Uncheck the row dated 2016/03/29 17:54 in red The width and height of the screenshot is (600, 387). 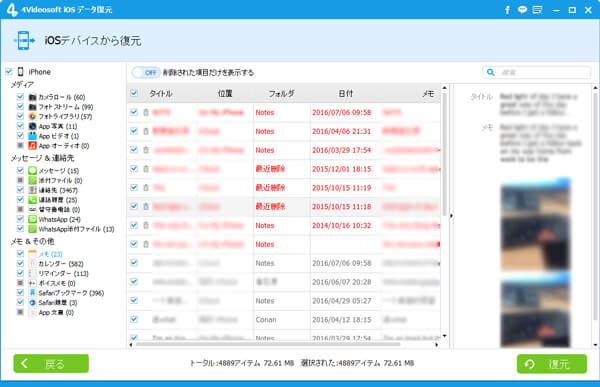[x=134, y=149]
